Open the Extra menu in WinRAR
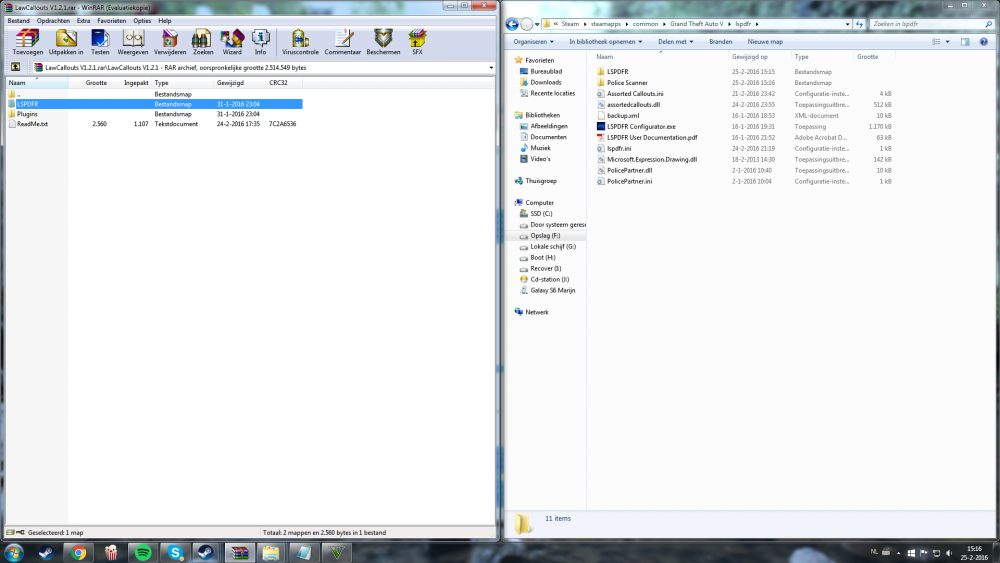The width and height of the screenshot is (1000, 563). pos(84,20)
